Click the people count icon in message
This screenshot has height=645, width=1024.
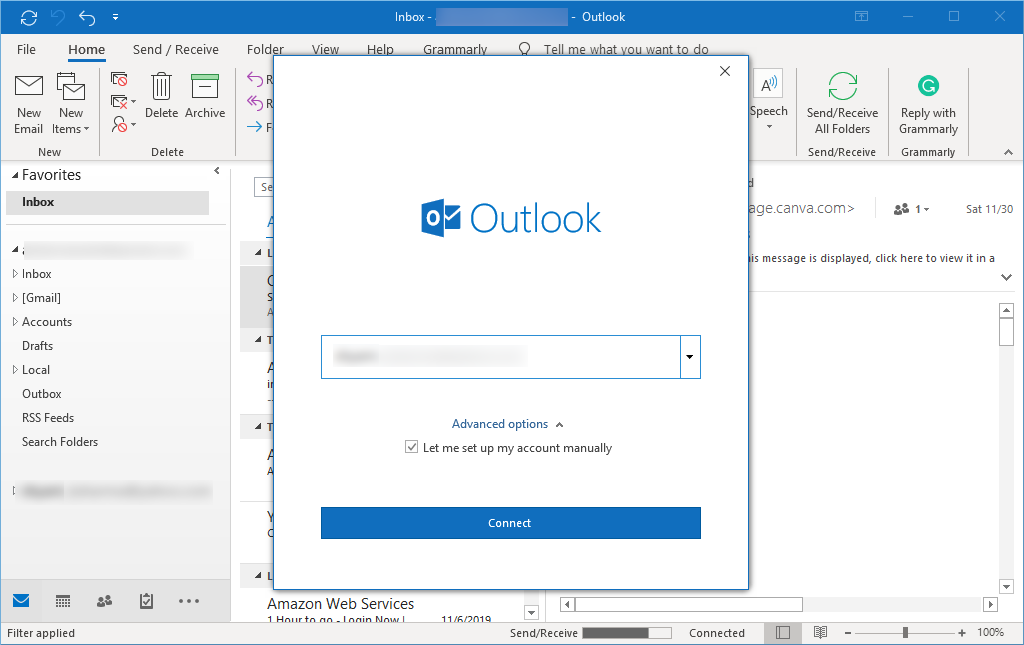[x=902, y=209]
